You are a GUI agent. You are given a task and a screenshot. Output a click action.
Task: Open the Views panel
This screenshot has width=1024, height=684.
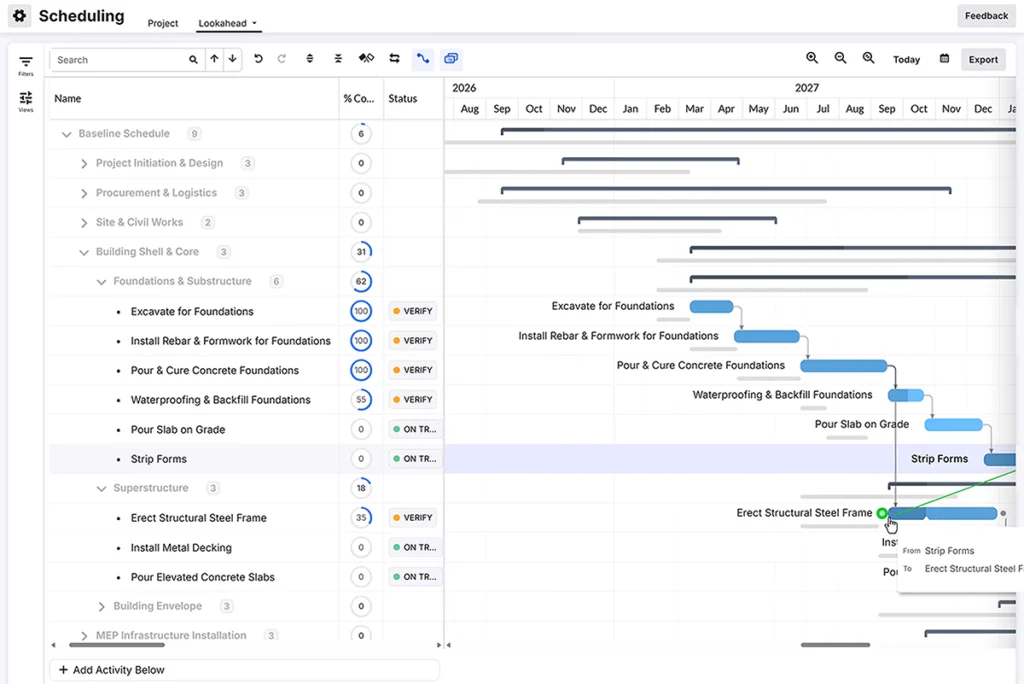25,101
